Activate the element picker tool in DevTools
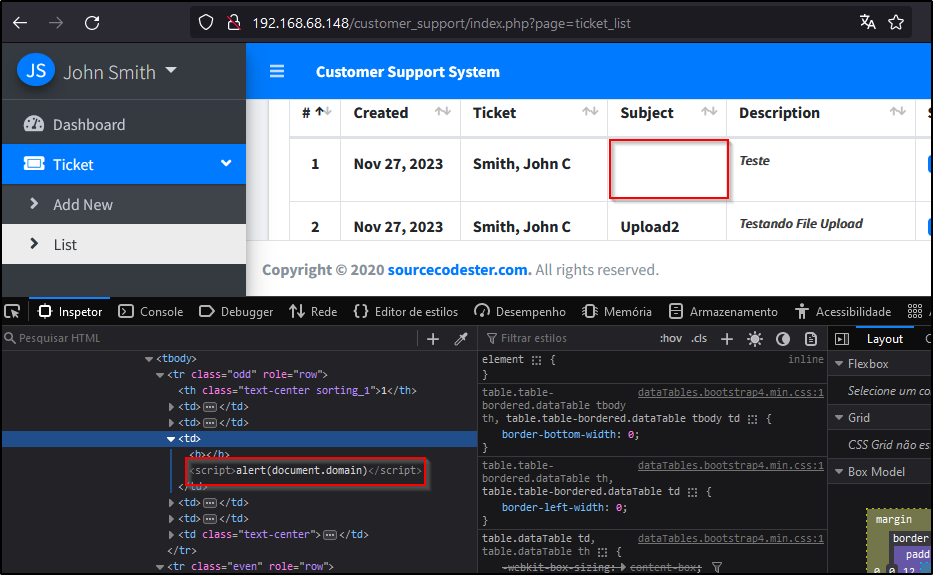 click(x=12, y=311)
